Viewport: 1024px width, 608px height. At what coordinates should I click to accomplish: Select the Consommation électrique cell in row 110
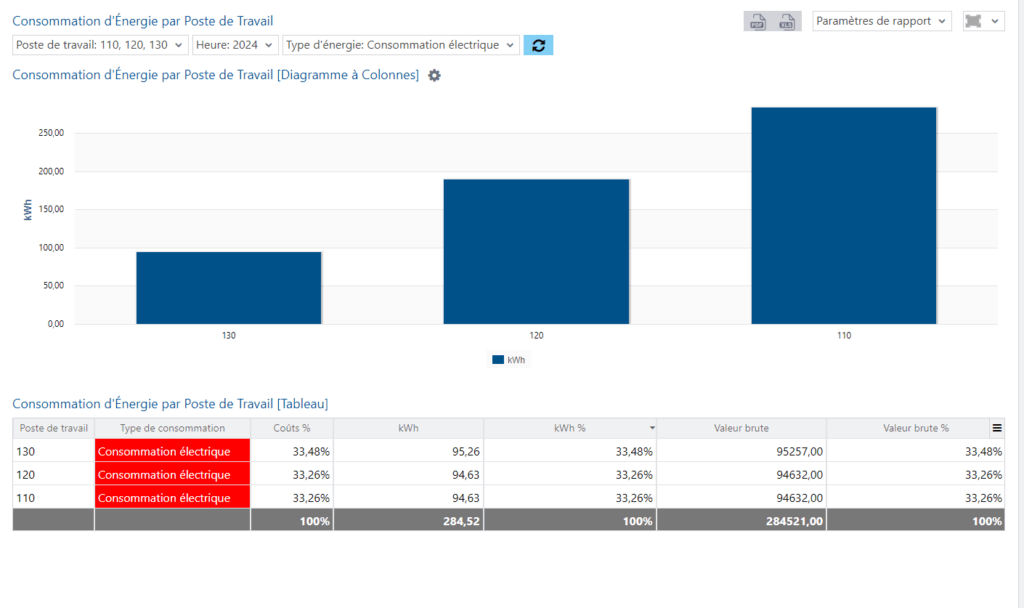[x=172, y=498]
